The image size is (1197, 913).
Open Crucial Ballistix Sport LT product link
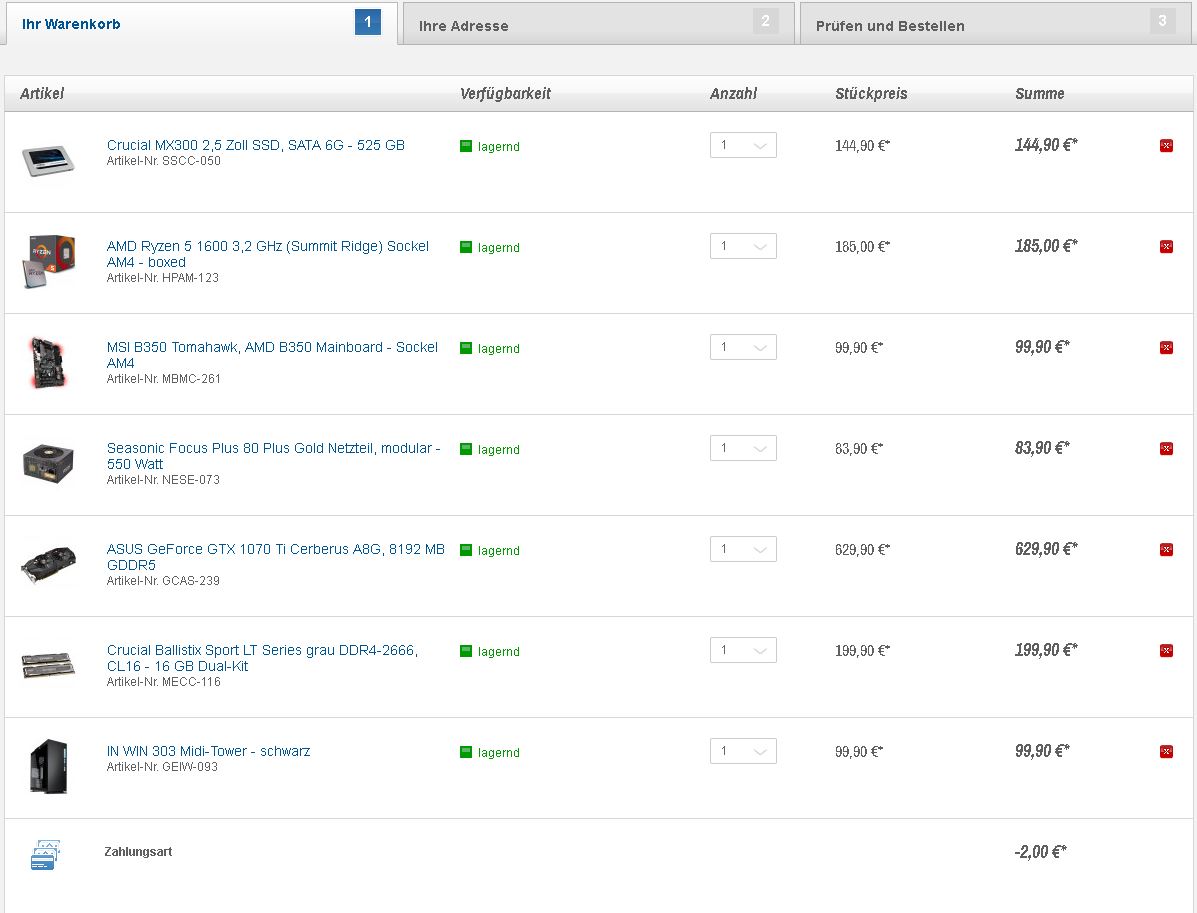pyautogui.click(x=263, y=658)
